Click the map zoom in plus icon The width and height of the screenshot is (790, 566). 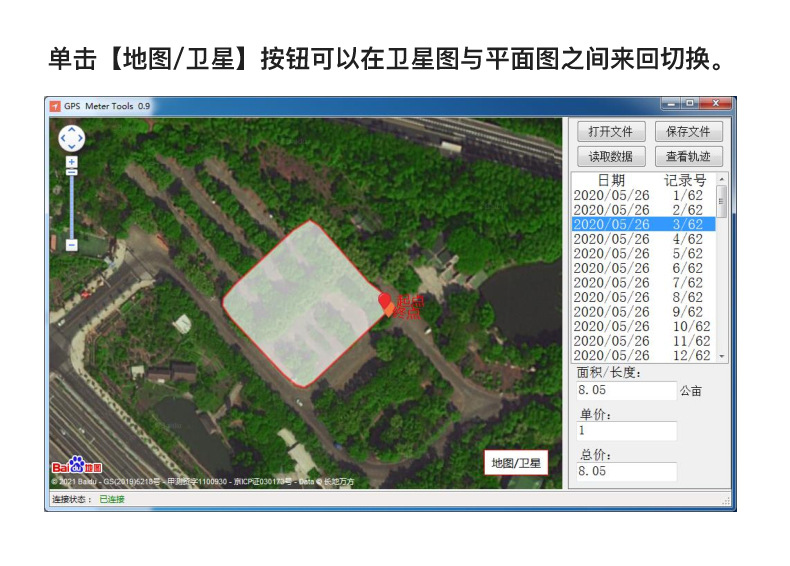(72, 162)
